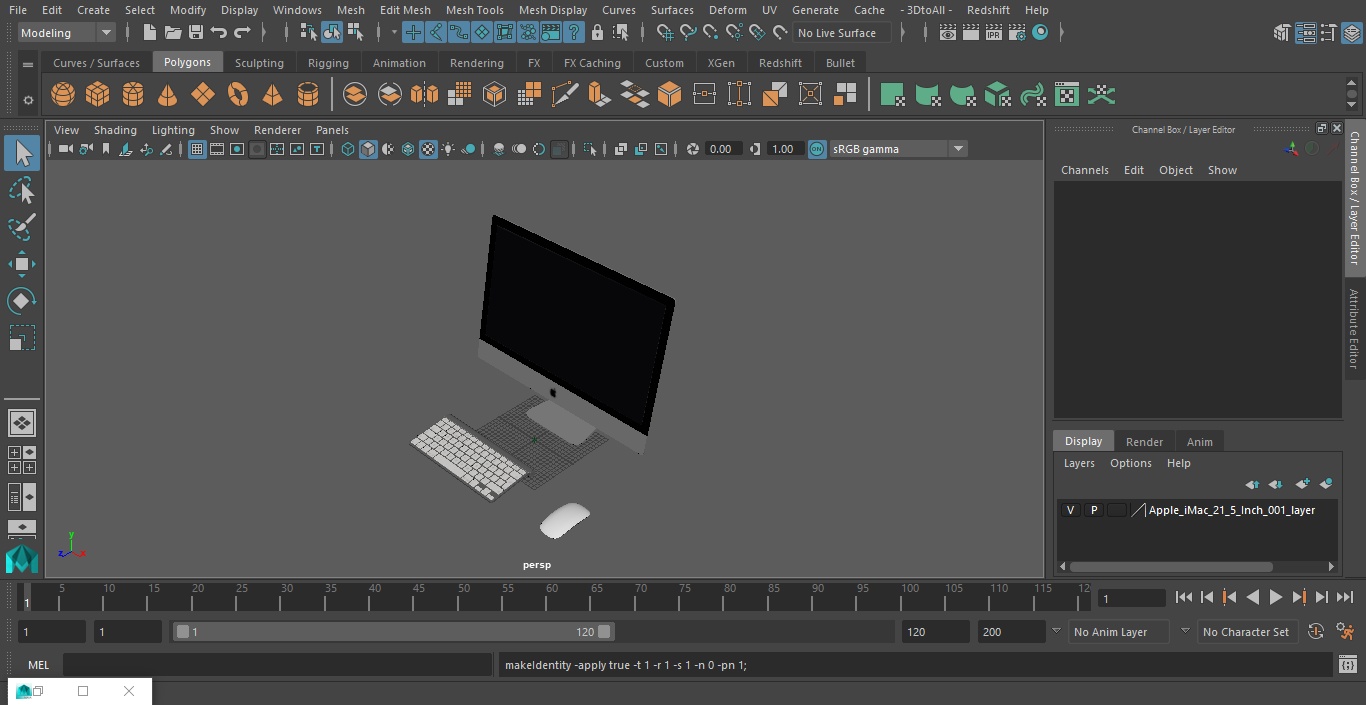Go to the start of playback range

coord(1184,597)
